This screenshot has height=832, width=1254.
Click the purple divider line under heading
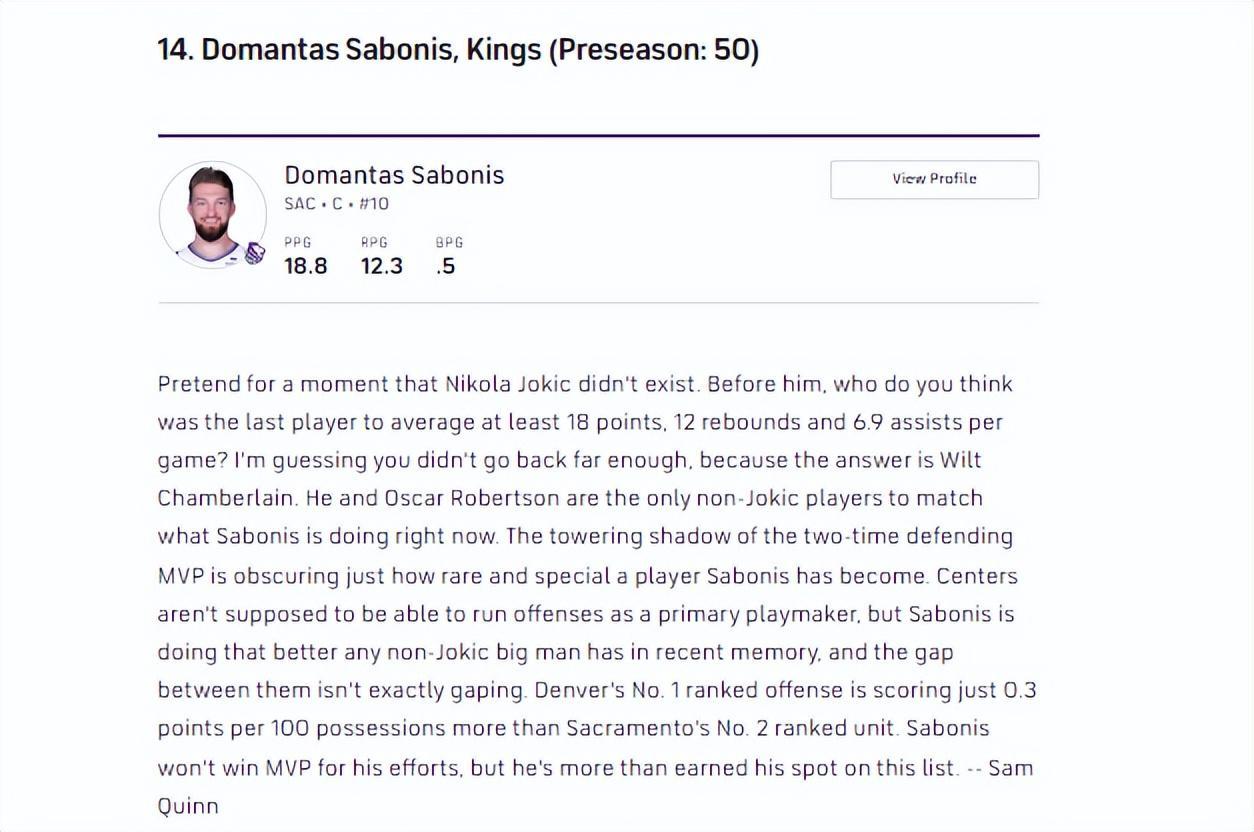(x=598, y=135)
